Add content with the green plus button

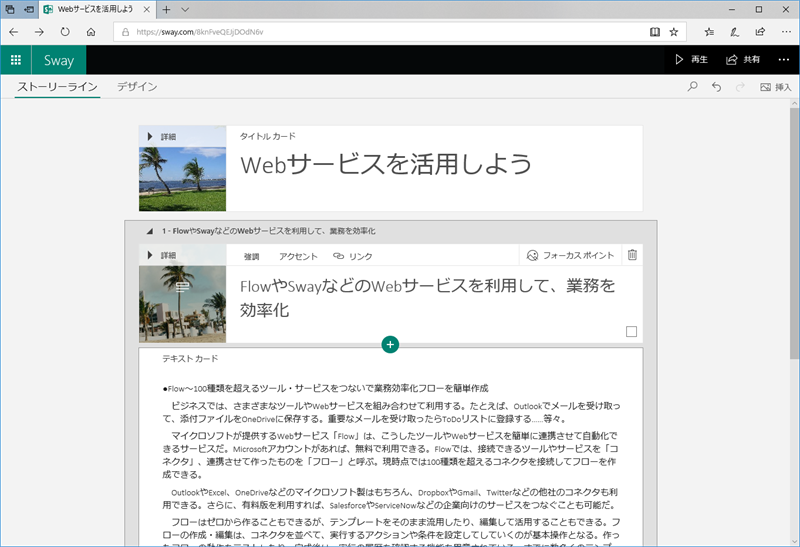tap(390, 344)
